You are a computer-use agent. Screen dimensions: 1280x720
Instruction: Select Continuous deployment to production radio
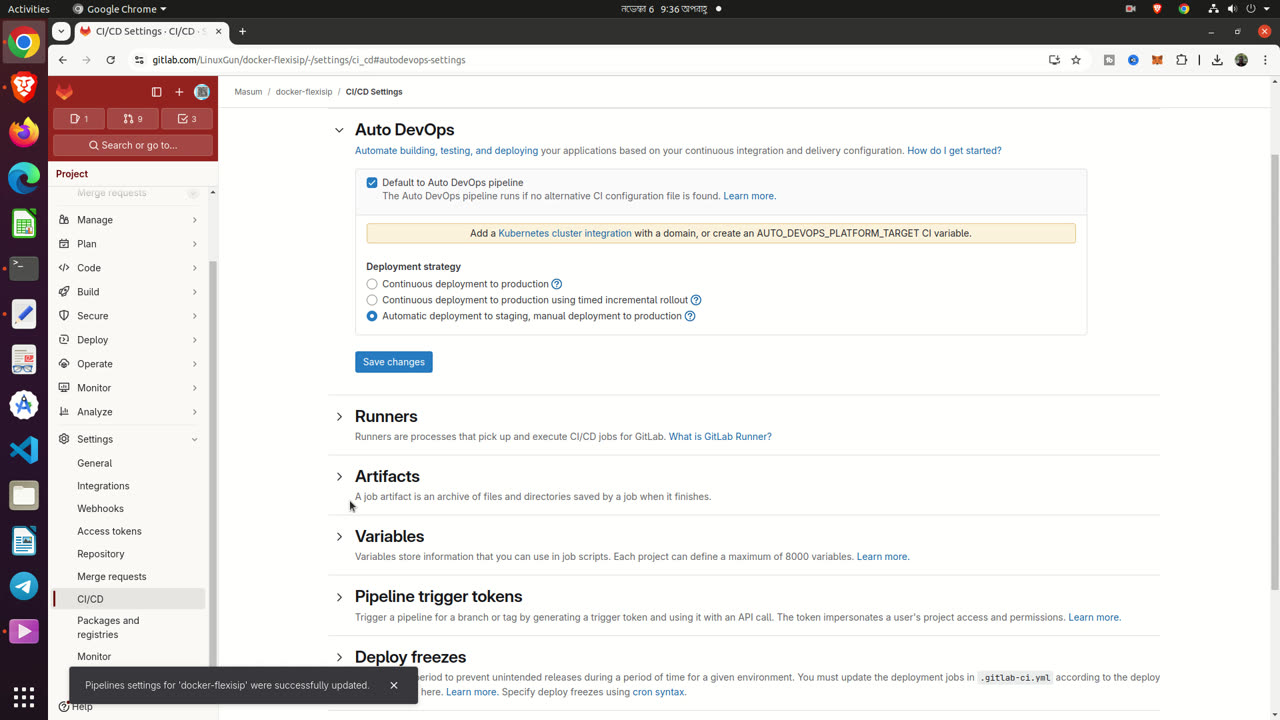click(x=372, y=284)
